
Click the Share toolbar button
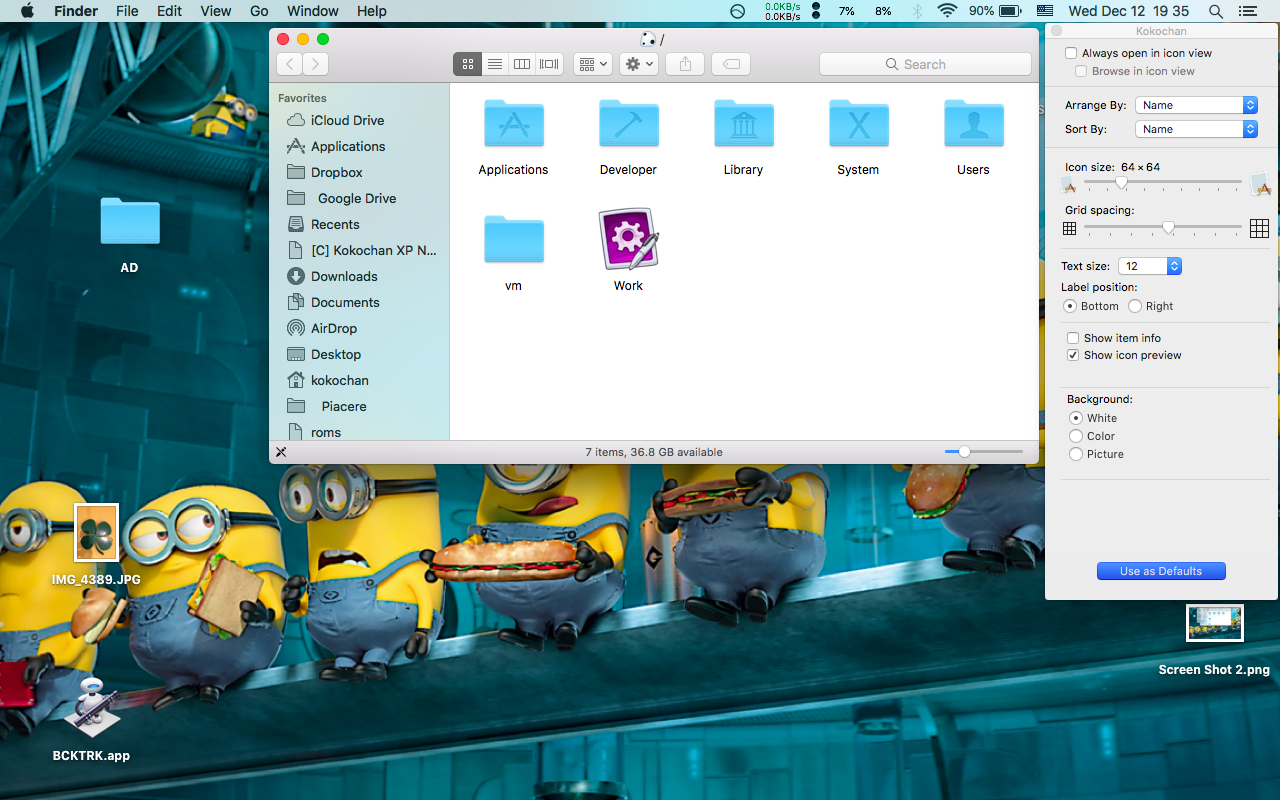[685, 64]
